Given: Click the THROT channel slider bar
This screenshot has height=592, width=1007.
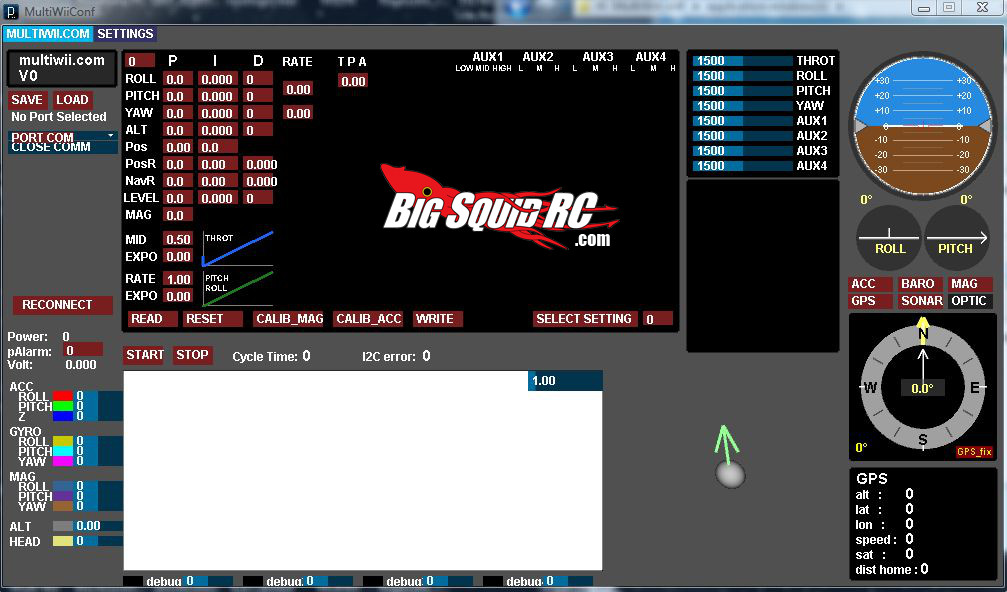Looking at the screenshot, I should (x=742, y=60).
